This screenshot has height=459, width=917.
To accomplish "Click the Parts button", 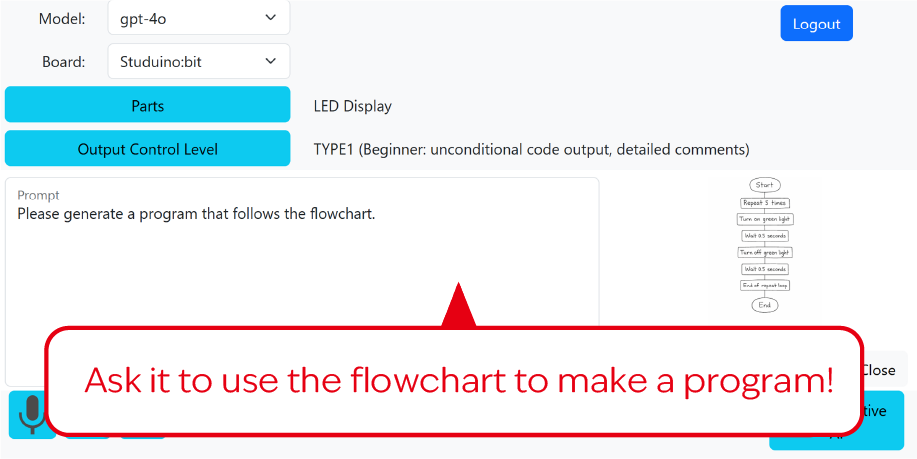I will point(147,105).
